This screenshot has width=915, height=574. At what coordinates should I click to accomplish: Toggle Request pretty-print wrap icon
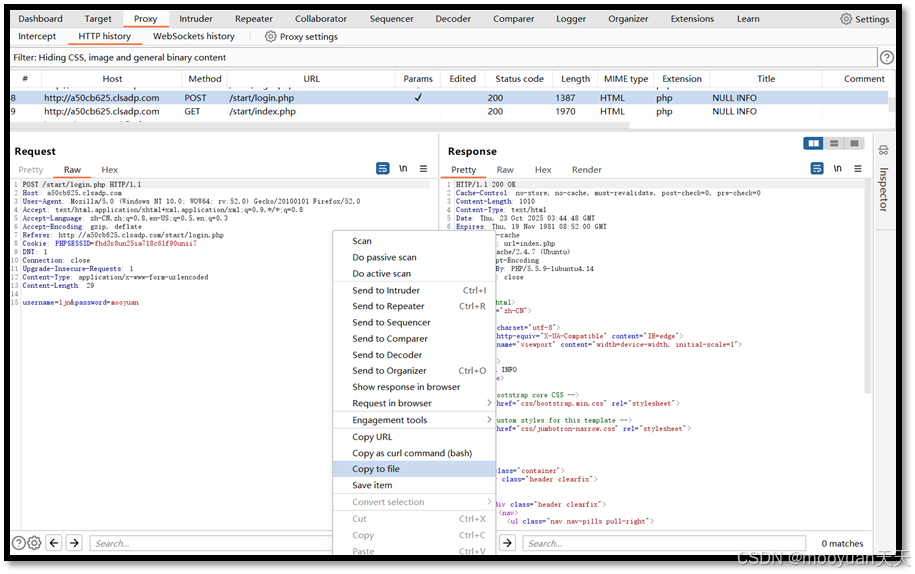click(382, 169)
